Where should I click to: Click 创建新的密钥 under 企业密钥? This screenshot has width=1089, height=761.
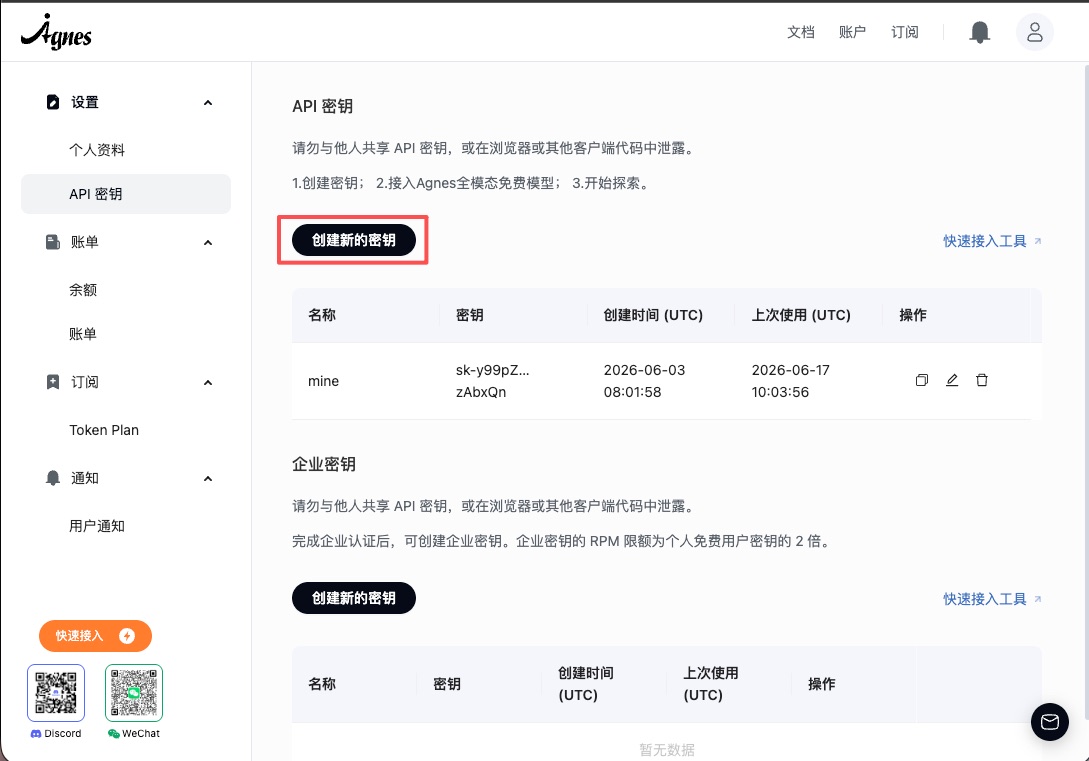(x=354, y=598)
